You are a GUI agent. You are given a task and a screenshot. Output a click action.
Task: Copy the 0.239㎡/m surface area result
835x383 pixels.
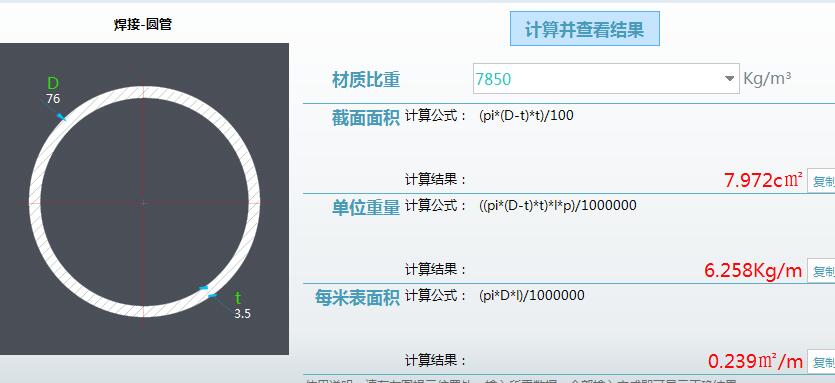[822, 362]
